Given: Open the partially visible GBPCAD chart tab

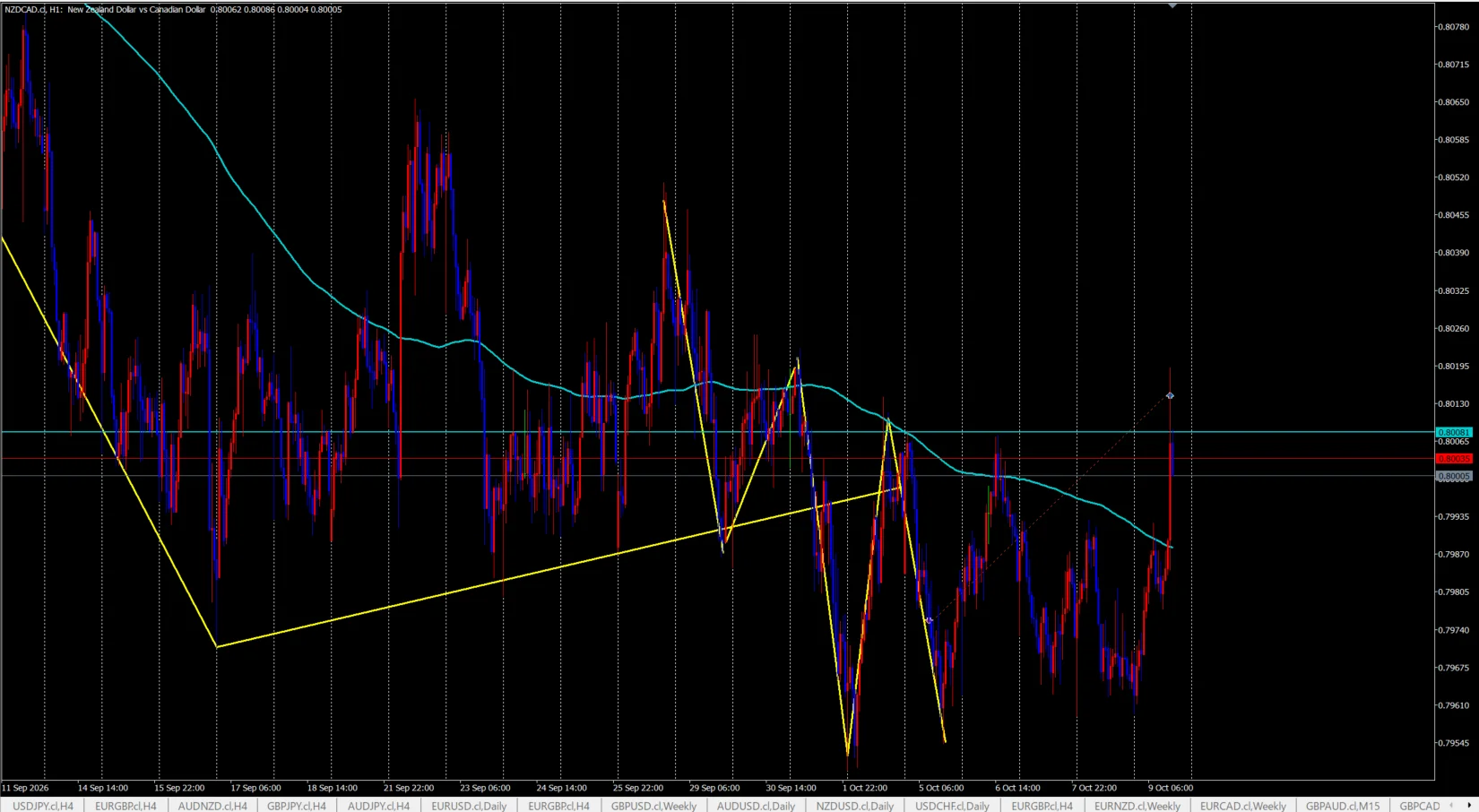Looking at the screenshot, I should click(x=1420, y=806).
